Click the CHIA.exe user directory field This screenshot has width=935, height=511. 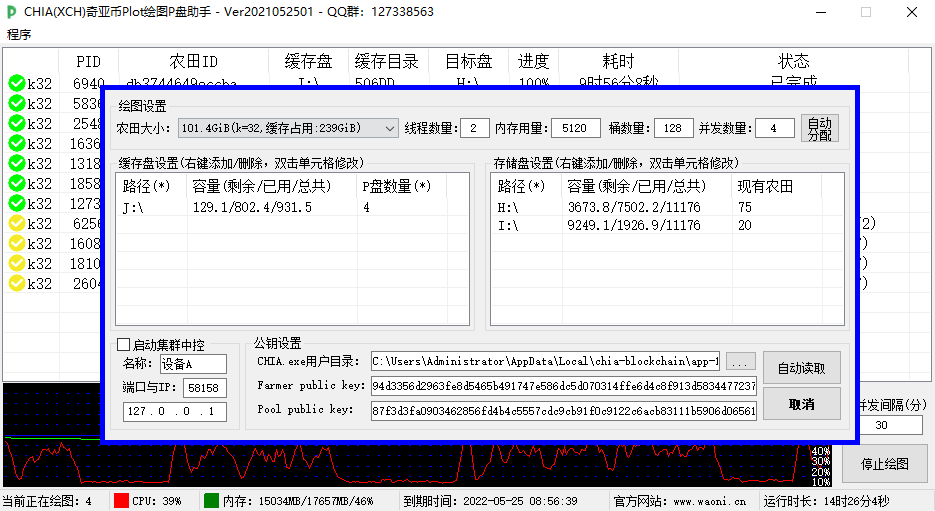point(545,361)
